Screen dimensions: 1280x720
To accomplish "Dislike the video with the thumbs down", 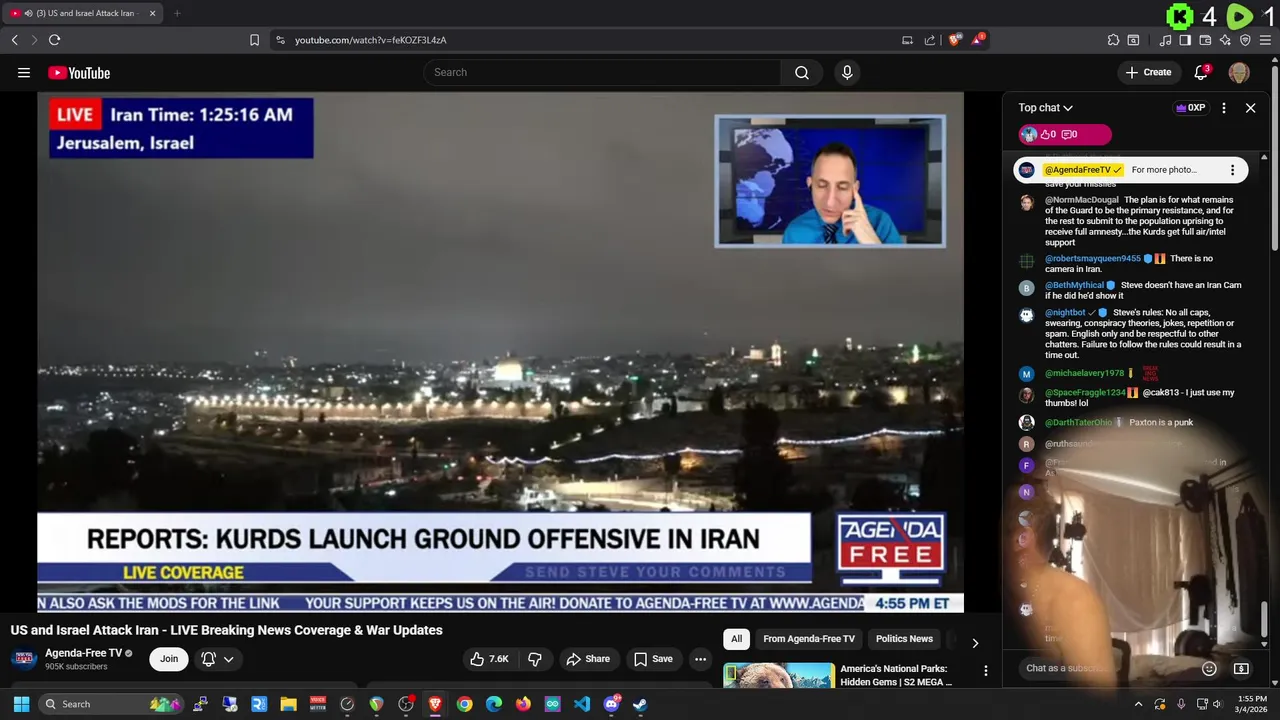I will point(535,659).
